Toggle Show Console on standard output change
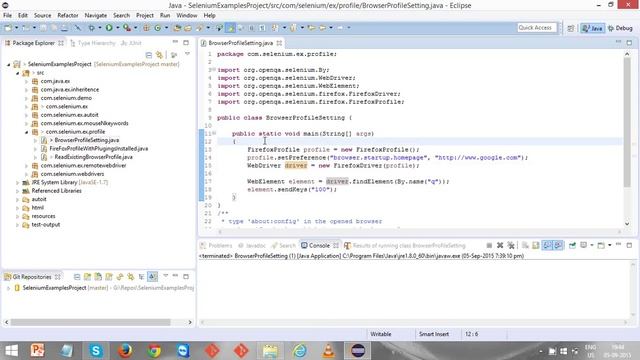The image size is (640, 360). point(547,245)
